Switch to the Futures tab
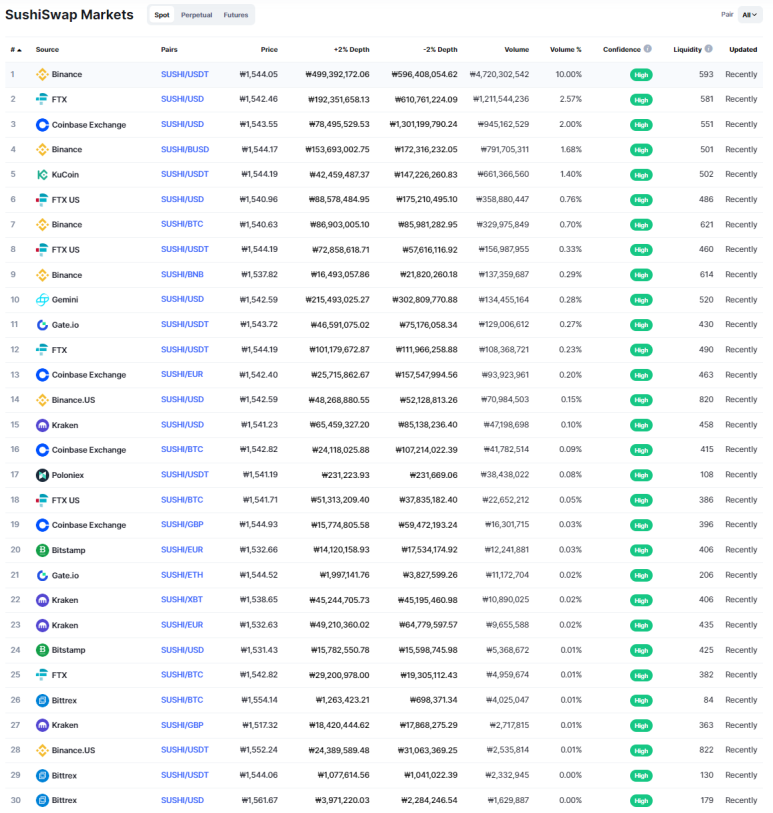Viewport: 773px width, 813px height. tap(236, 15)
